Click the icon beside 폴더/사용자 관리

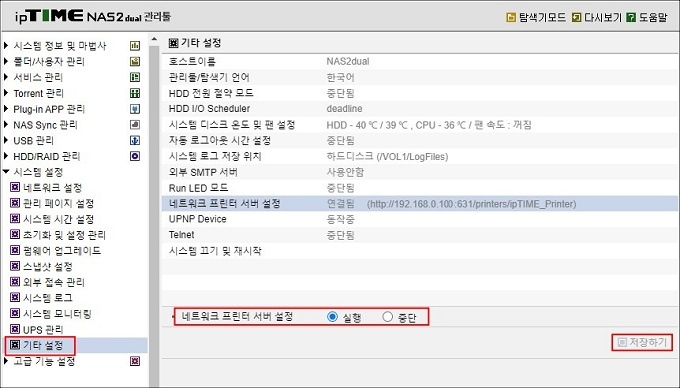coord(135,62)
